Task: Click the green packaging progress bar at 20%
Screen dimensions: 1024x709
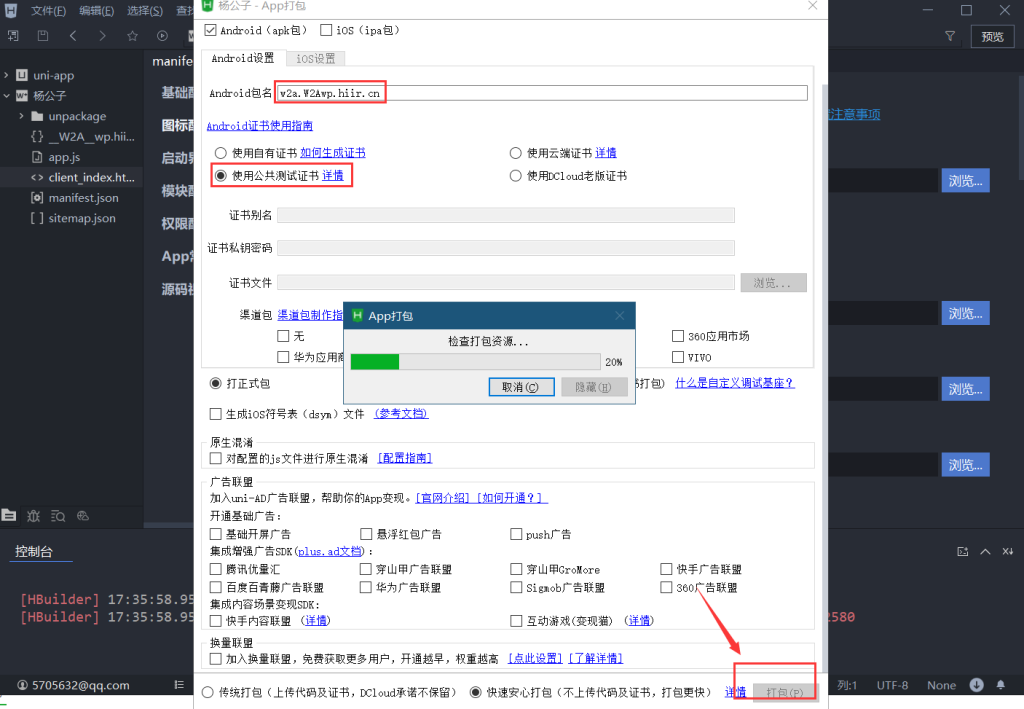Action: 375,362
